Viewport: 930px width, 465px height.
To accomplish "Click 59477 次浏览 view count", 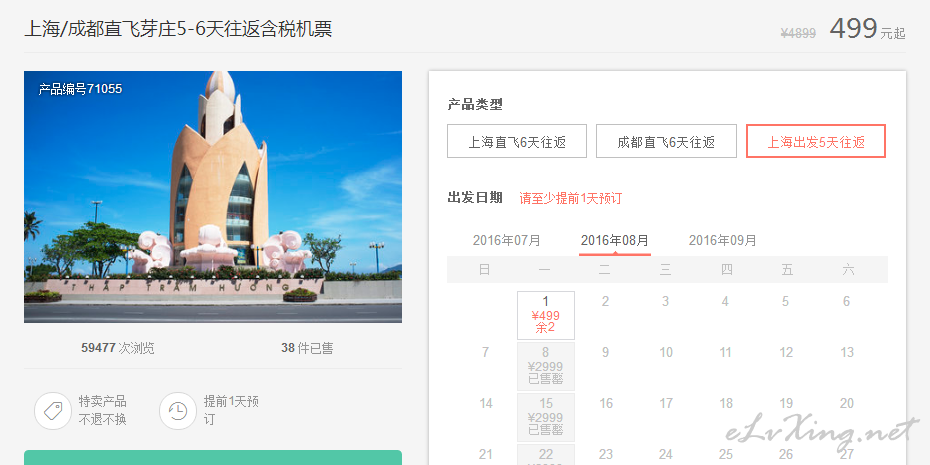I will pos(117,348).
